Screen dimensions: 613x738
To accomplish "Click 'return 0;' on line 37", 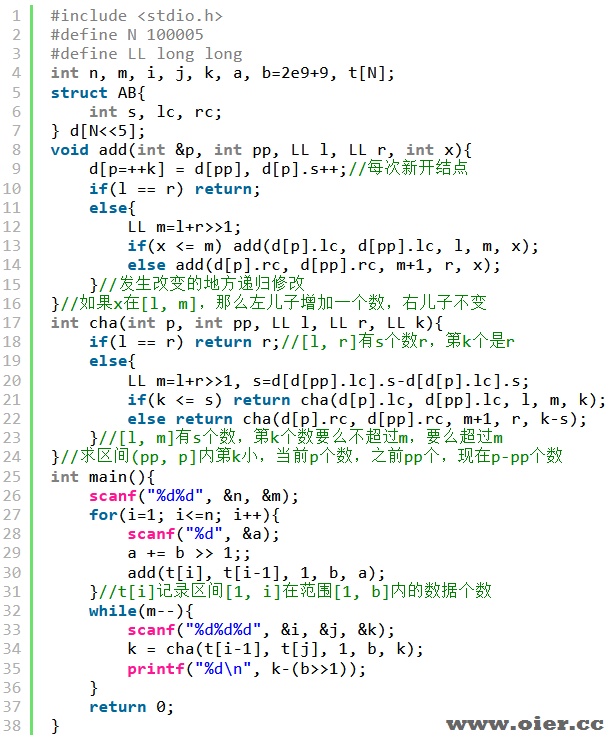I will tap(131, 706).
